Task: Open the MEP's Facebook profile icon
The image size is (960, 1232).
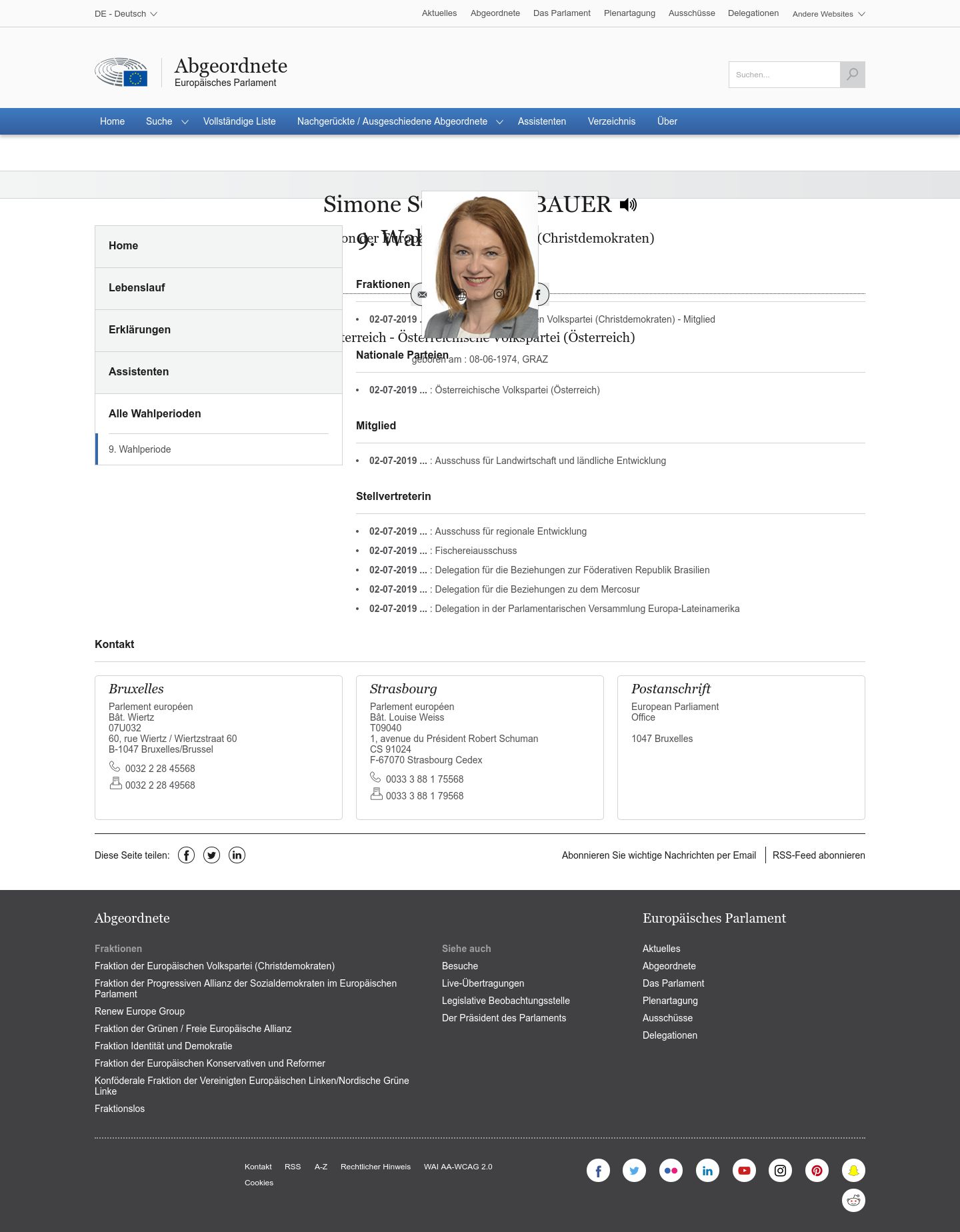Action: pos(537,294)
